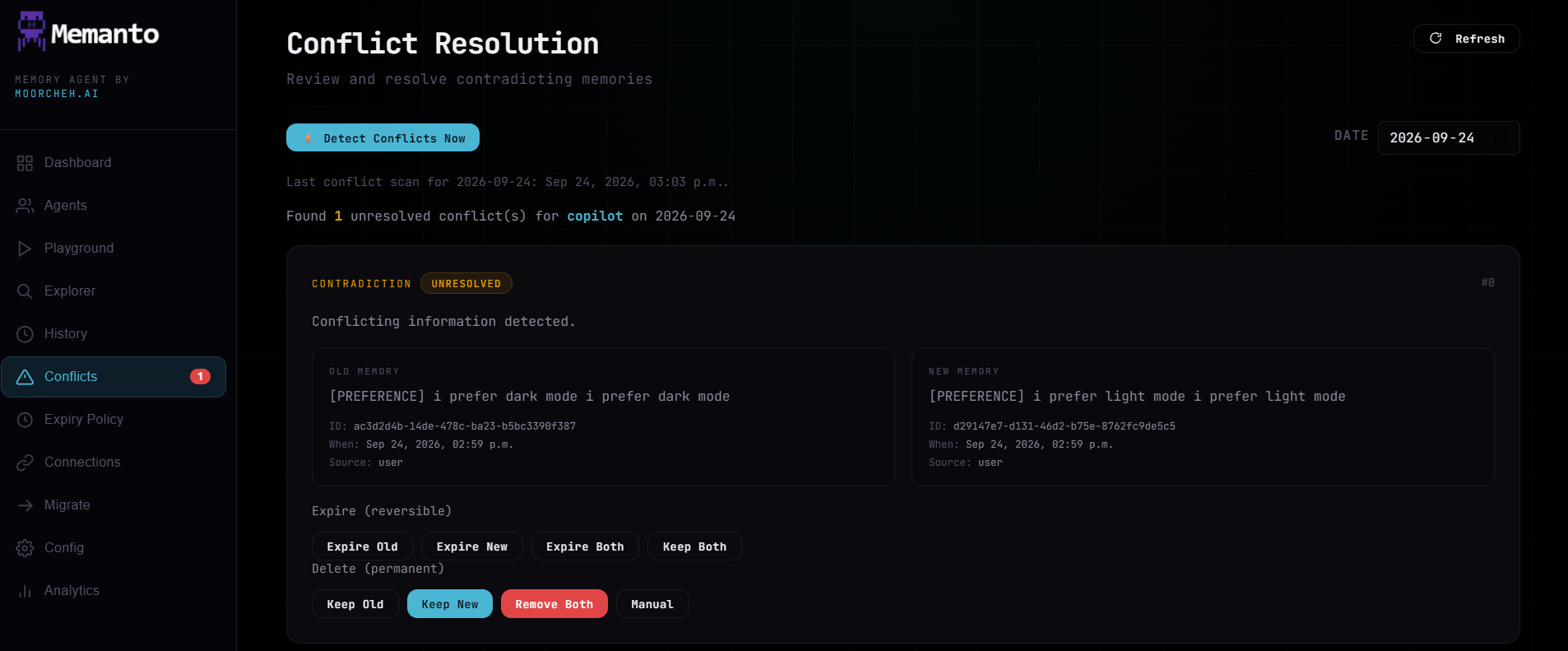View the Analytics page
This screenshot has height=651, width=1568.
tap(114, 591)
